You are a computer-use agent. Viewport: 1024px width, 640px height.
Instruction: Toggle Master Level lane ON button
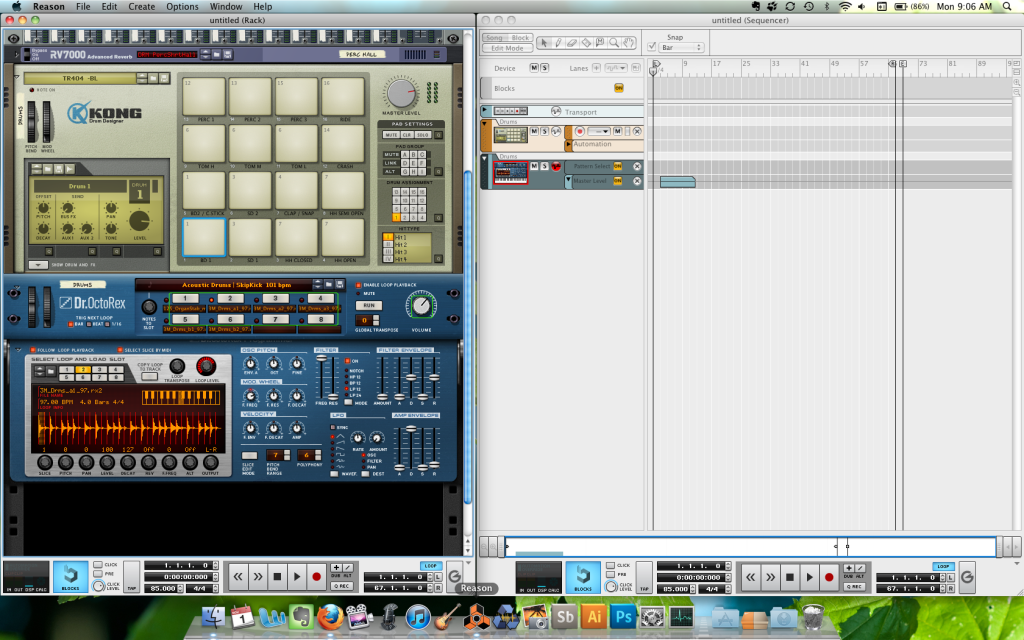(618, 181)
